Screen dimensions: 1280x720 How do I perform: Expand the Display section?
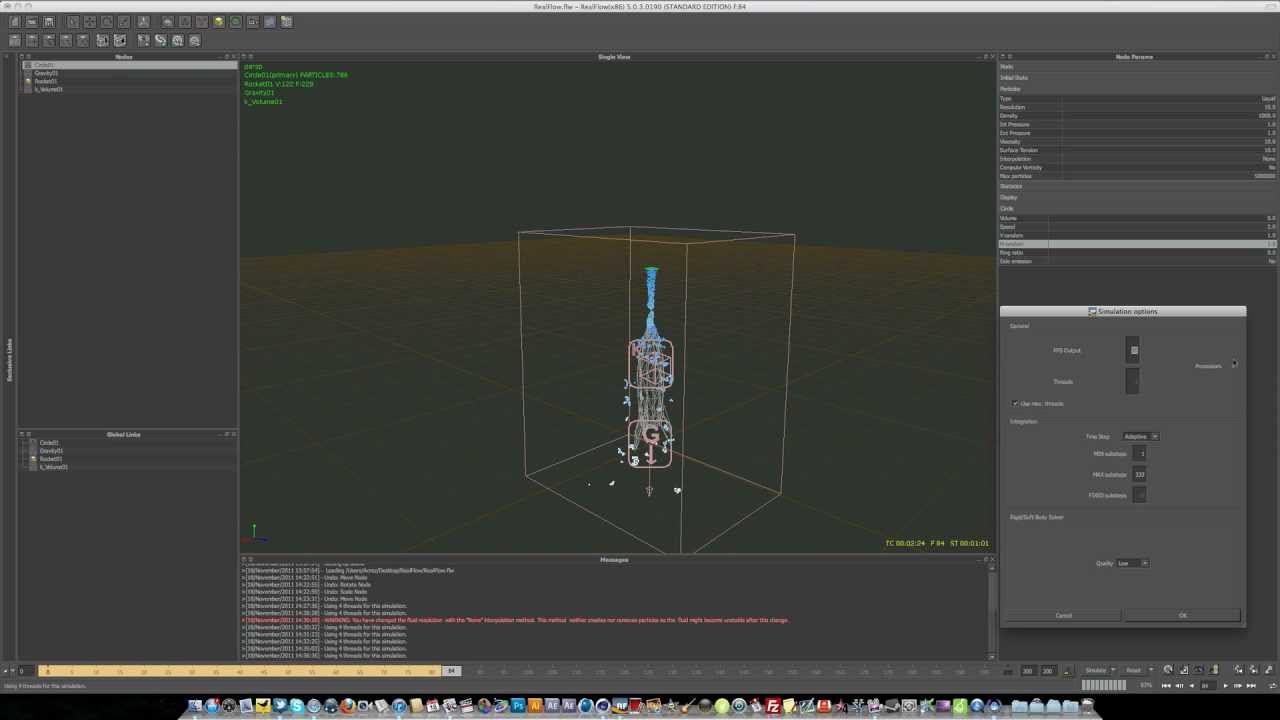1008,197
